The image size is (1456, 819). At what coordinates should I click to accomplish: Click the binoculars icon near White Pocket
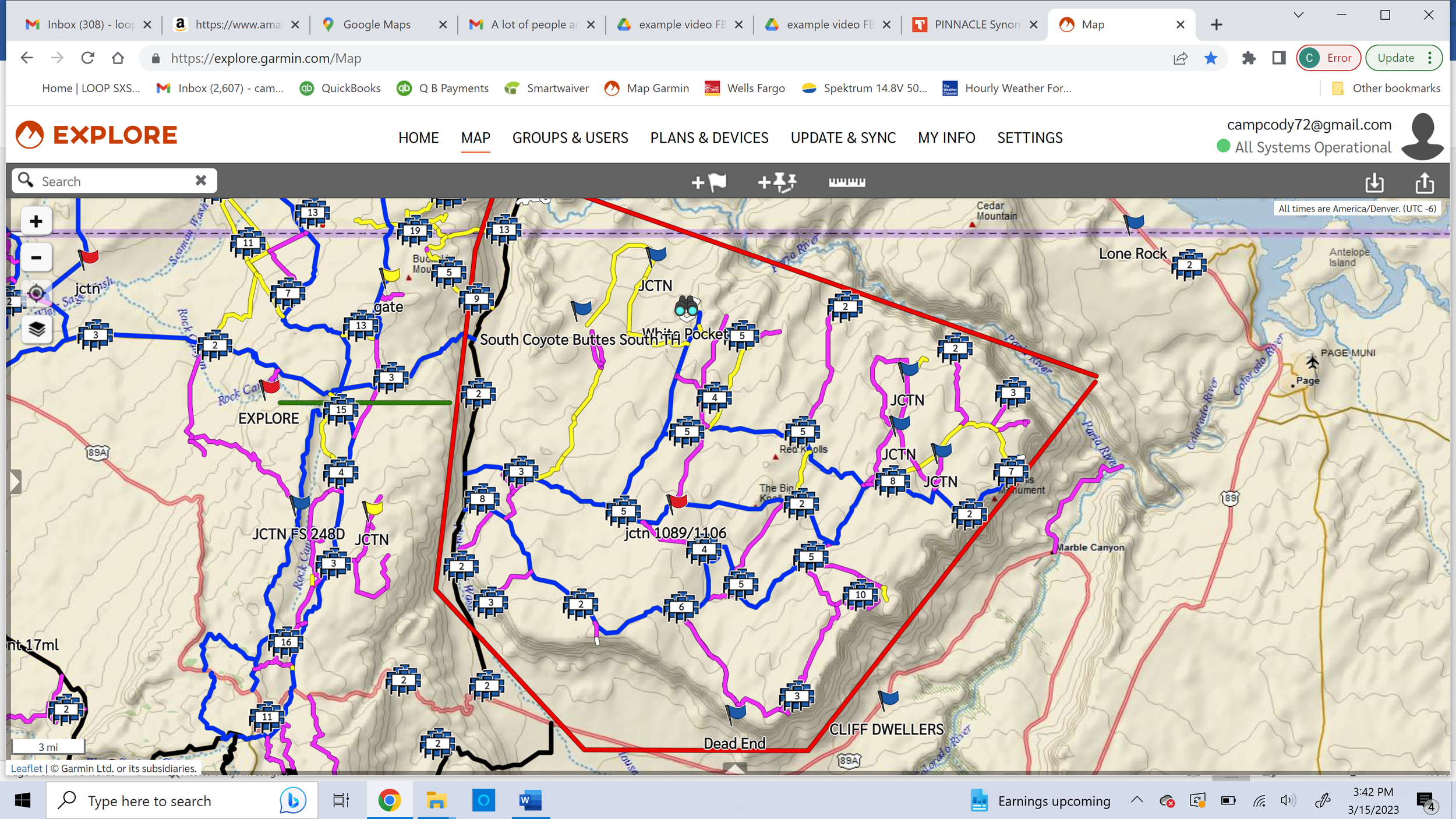(x=686, y=307)
